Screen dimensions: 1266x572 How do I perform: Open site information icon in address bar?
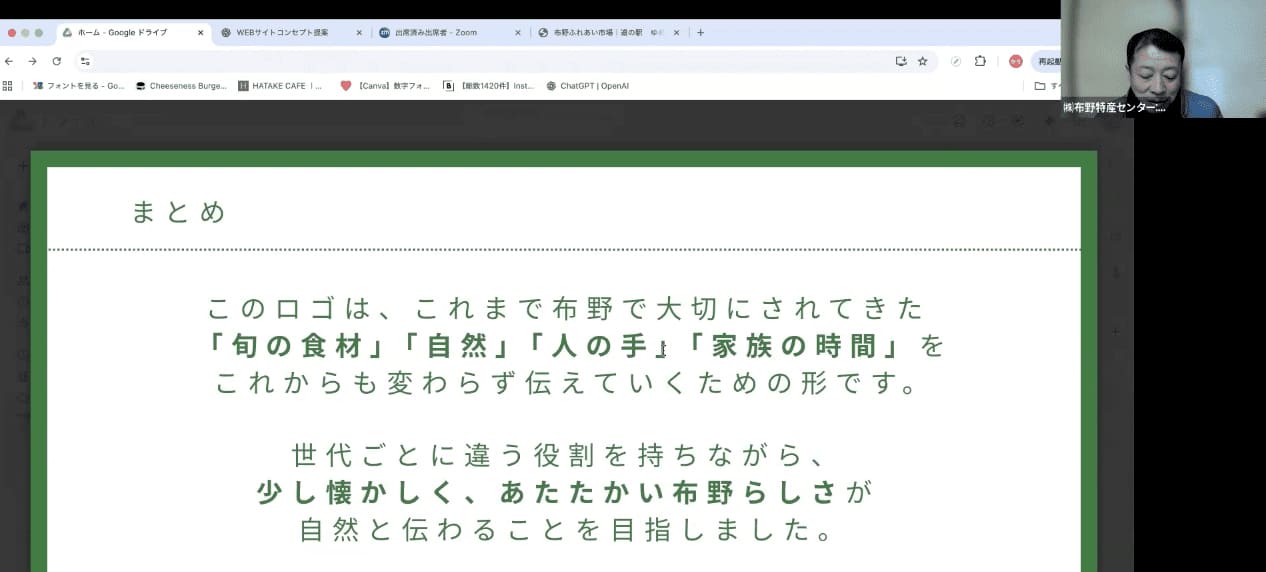pyautogui.click(x=85, y=61)
